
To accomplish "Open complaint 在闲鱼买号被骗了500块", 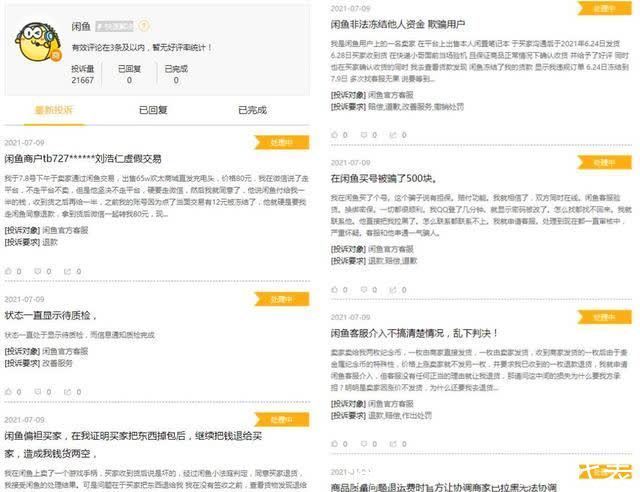I will (384, 179).
